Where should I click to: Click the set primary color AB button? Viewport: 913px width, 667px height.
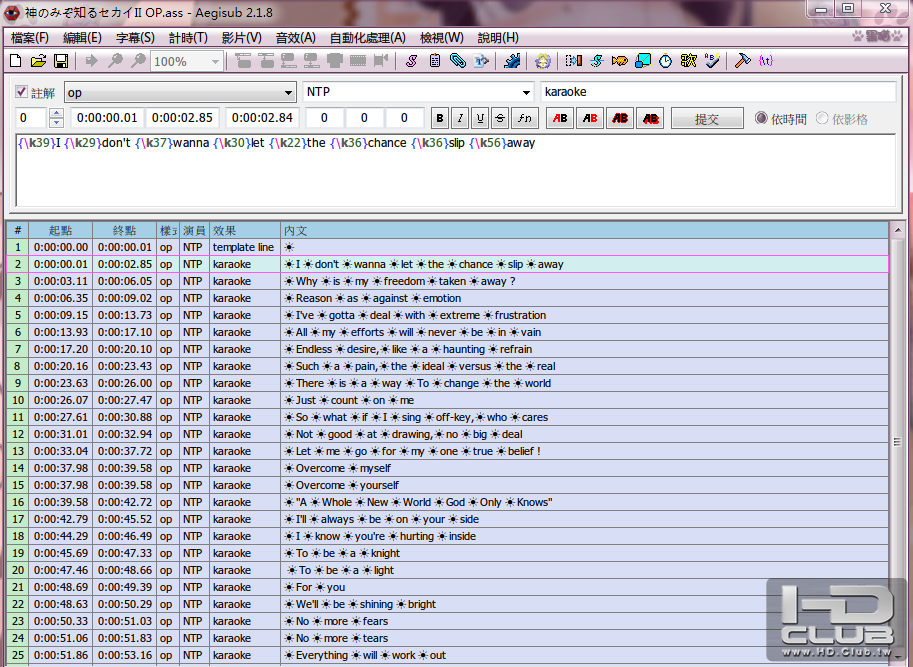(560, 119)
